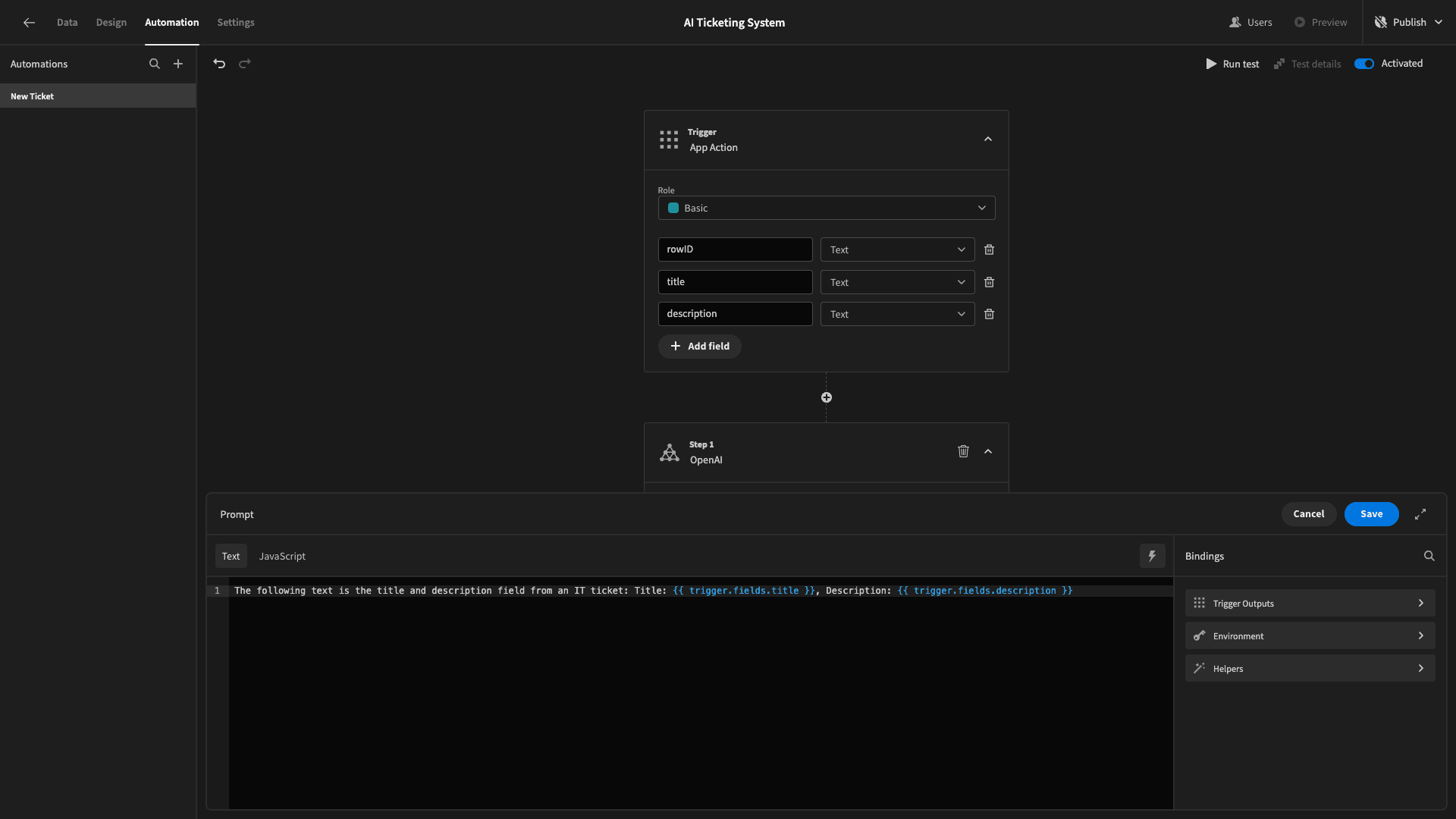Expand the Prompt editor to fullscreen
The width and height of the screenshot is (1456, 819).
pyautogui.click(x=1420, y=514)
